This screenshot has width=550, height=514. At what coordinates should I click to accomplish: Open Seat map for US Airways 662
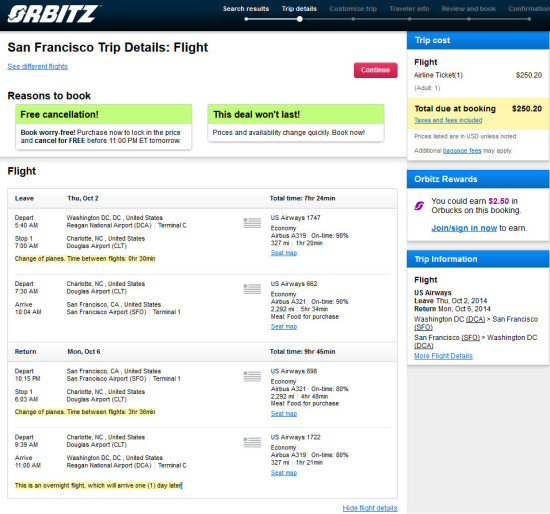tap(284, 326)
